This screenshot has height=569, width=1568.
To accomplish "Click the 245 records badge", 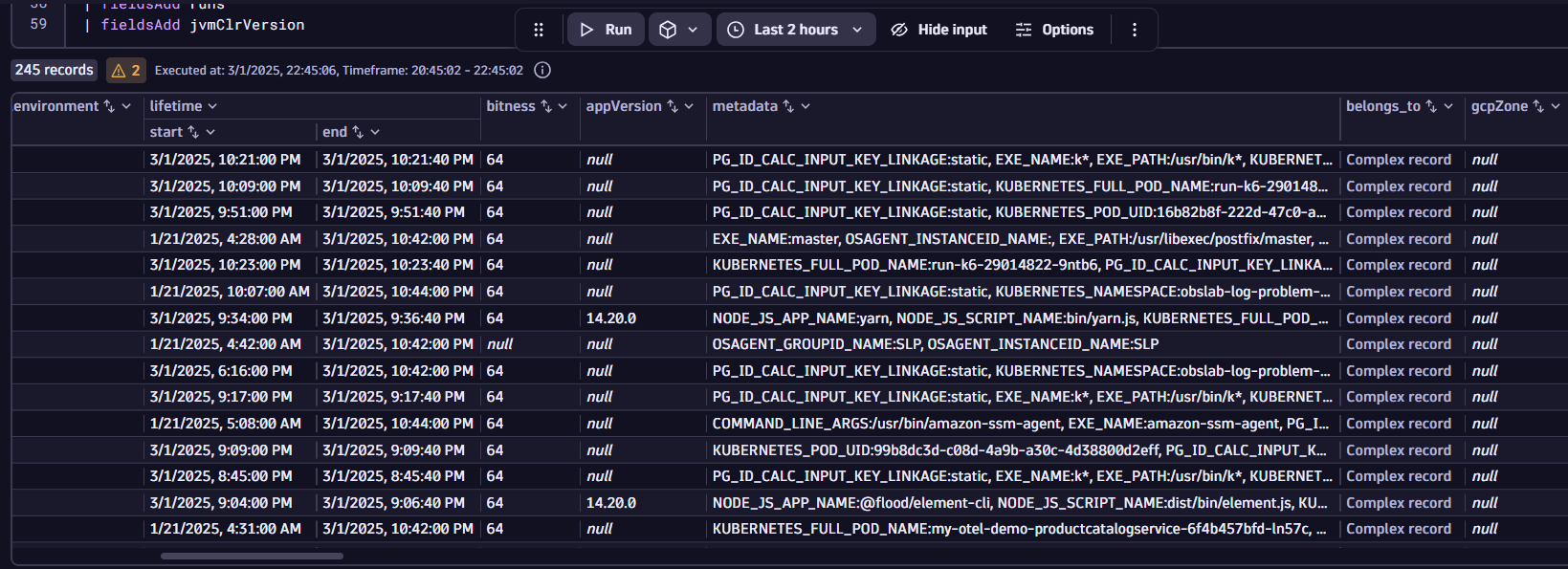I will (x=55, y=70).
